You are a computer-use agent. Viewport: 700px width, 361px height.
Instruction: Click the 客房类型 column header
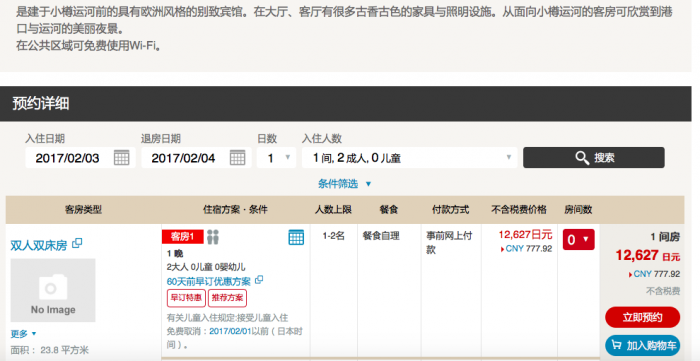click(x=83, y=209)
